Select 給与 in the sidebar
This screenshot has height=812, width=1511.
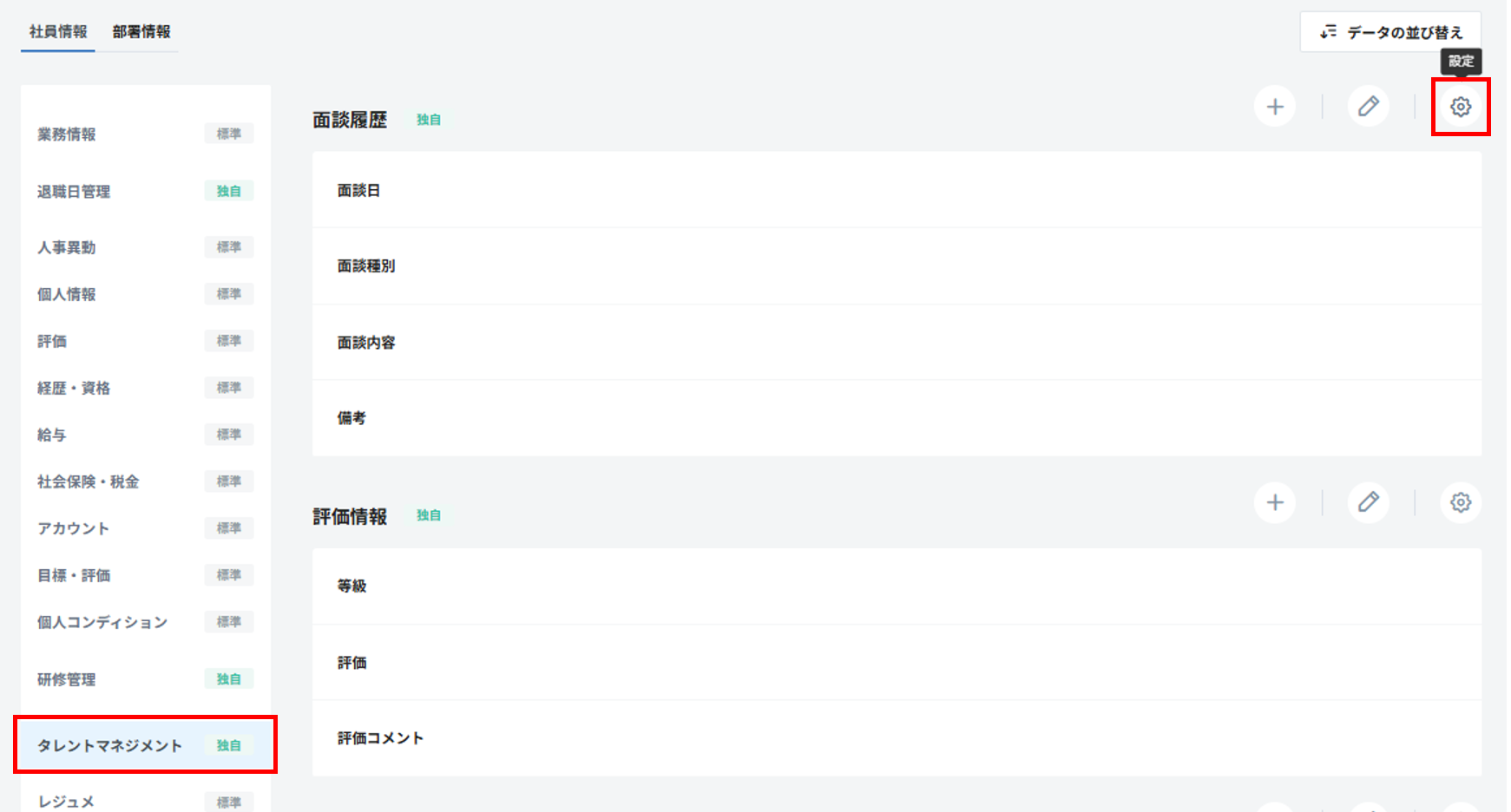coord(52,435)
